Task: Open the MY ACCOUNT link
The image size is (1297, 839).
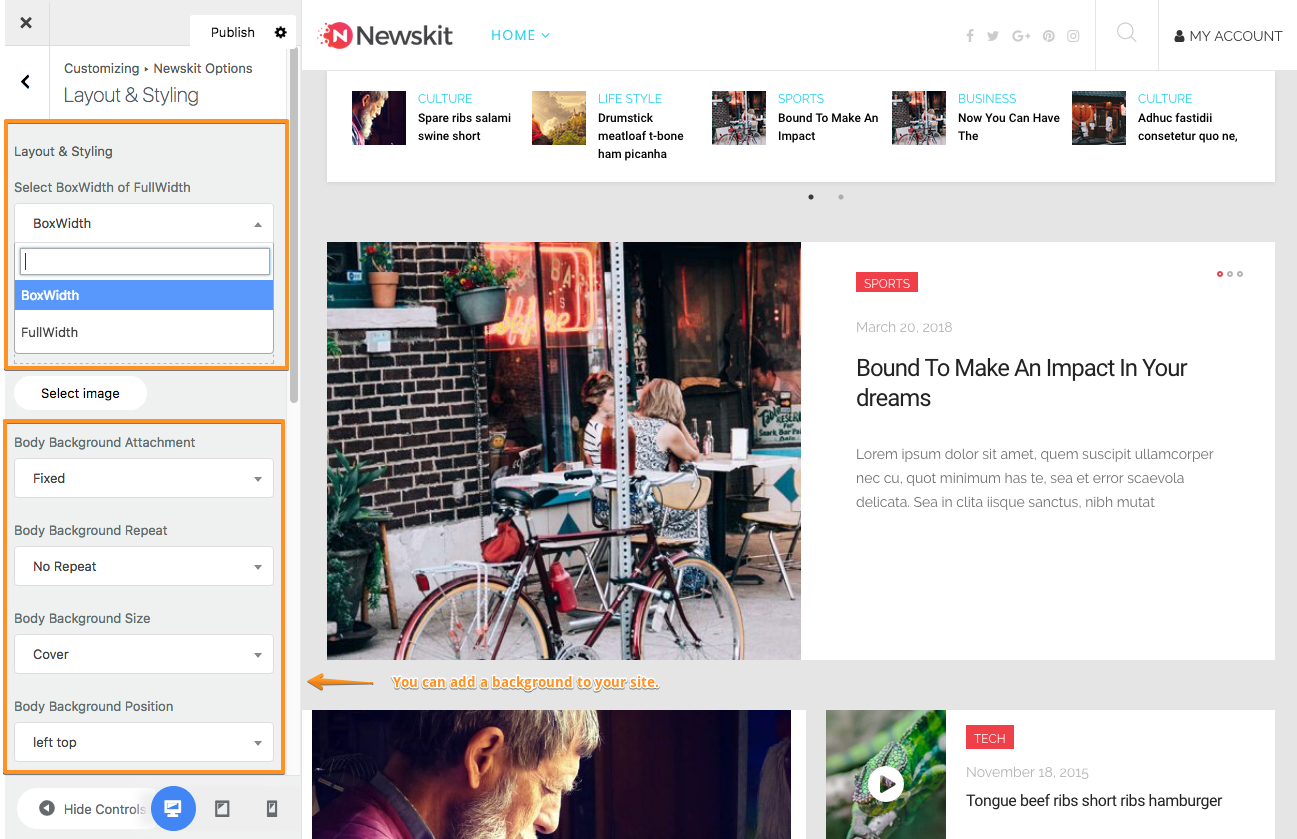Action: (1228, 36)
